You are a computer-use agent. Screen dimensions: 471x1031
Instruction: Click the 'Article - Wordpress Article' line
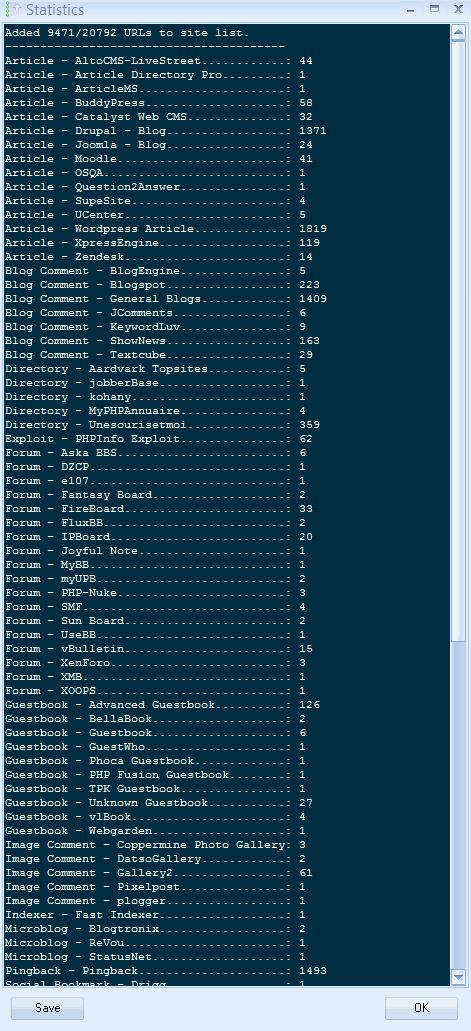pyautogui.click(x=165, y=229)
